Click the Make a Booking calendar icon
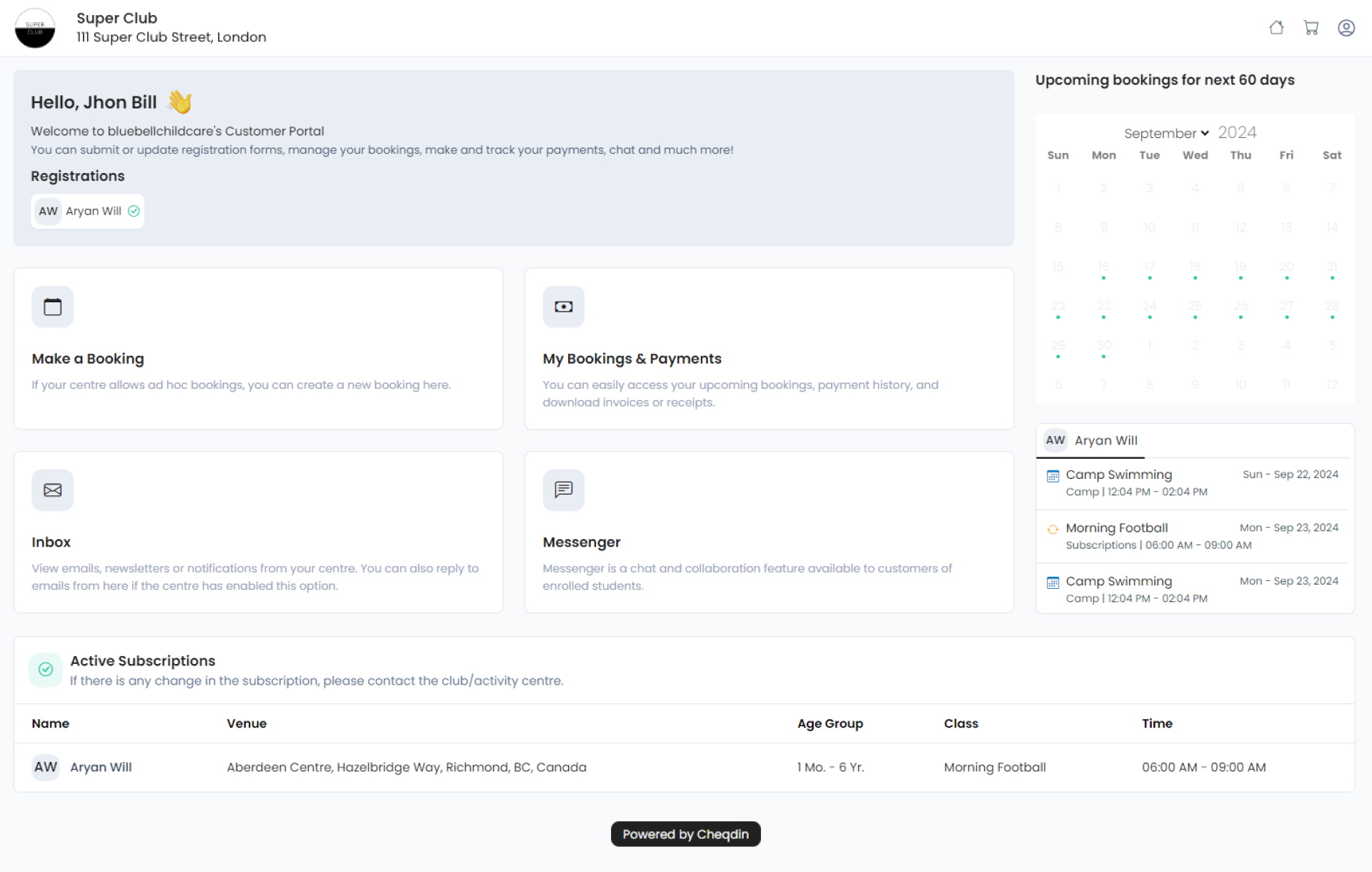The width and height of the screenshot is (1372, 872). tap(53, 307)
